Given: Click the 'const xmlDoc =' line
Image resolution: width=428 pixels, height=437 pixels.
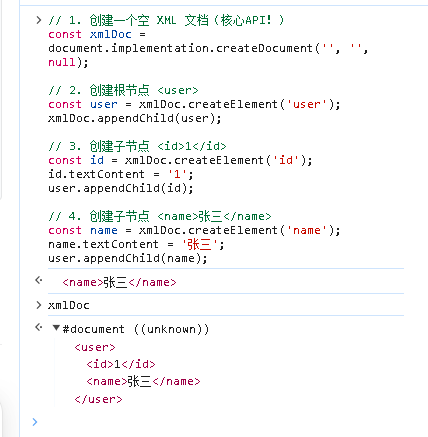Looking at the screenshot, I should [97, 34].
